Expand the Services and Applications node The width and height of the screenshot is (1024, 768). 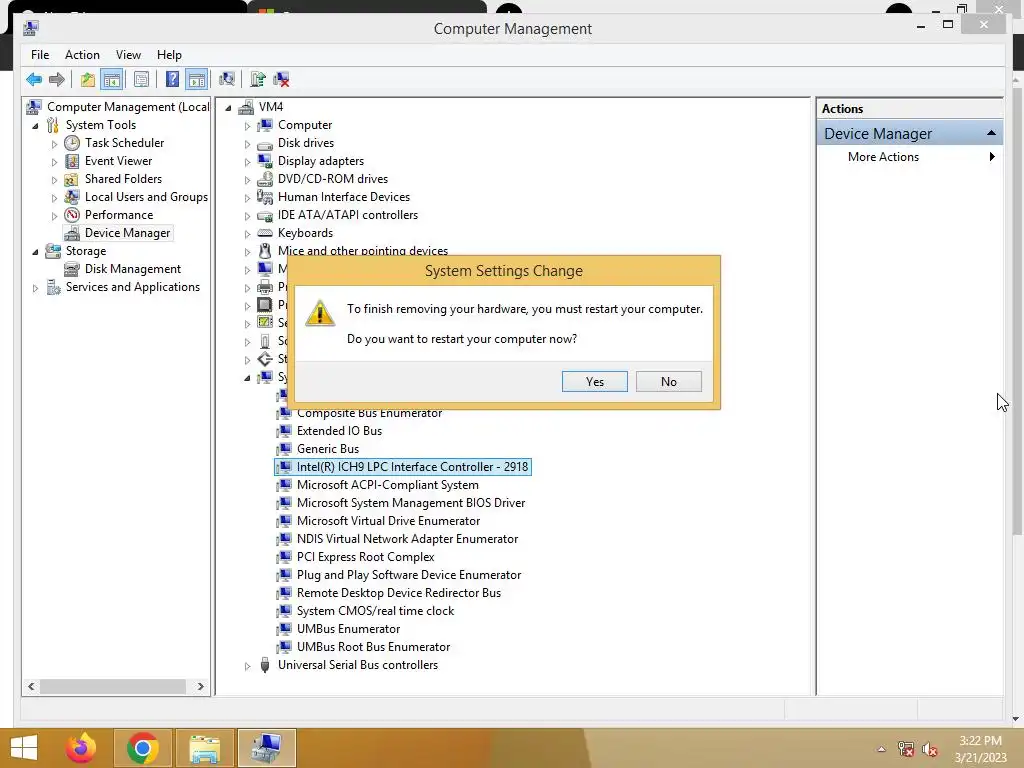tap(35, 288)
